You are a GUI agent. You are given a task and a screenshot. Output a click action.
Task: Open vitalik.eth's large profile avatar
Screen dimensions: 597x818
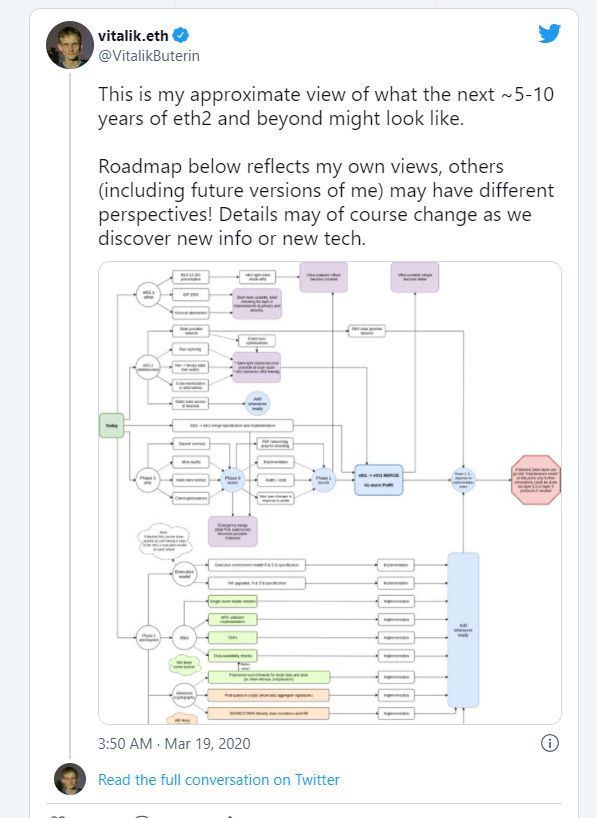tap(70, 45)
